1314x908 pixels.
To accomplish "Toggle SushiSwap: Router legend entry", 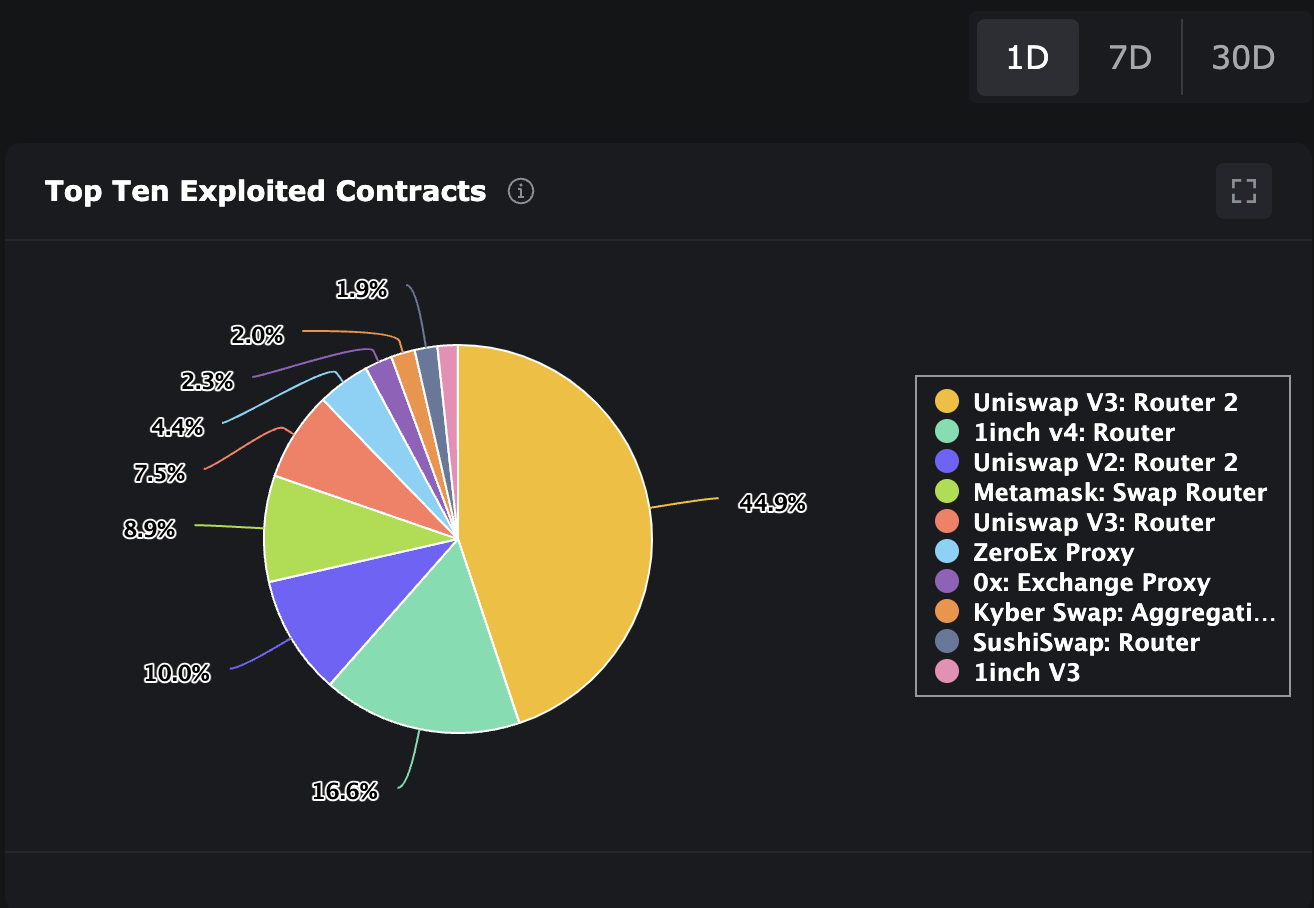I will point(1067,642).
